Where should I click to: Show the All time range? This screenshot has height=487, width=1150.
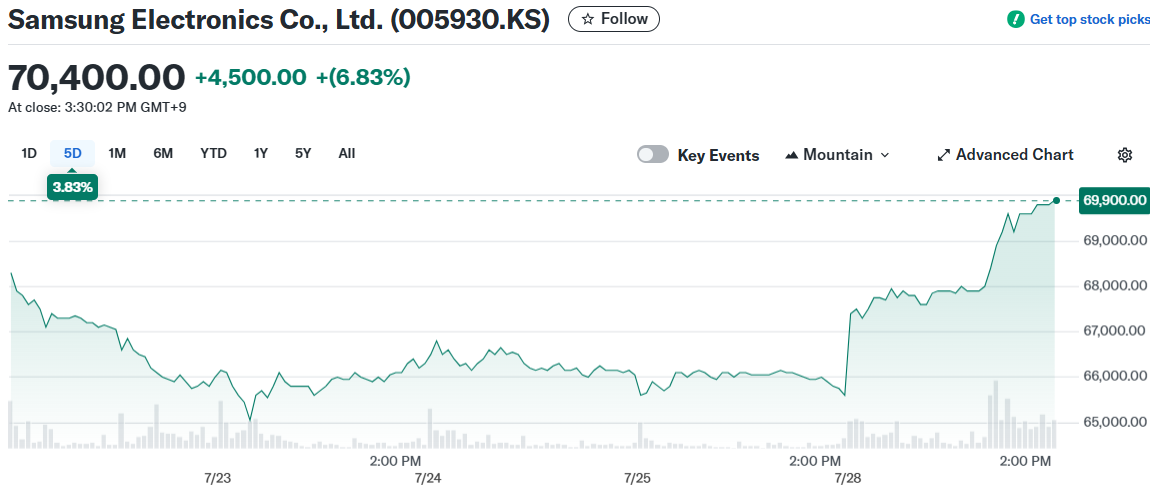(x=347, y=153)
